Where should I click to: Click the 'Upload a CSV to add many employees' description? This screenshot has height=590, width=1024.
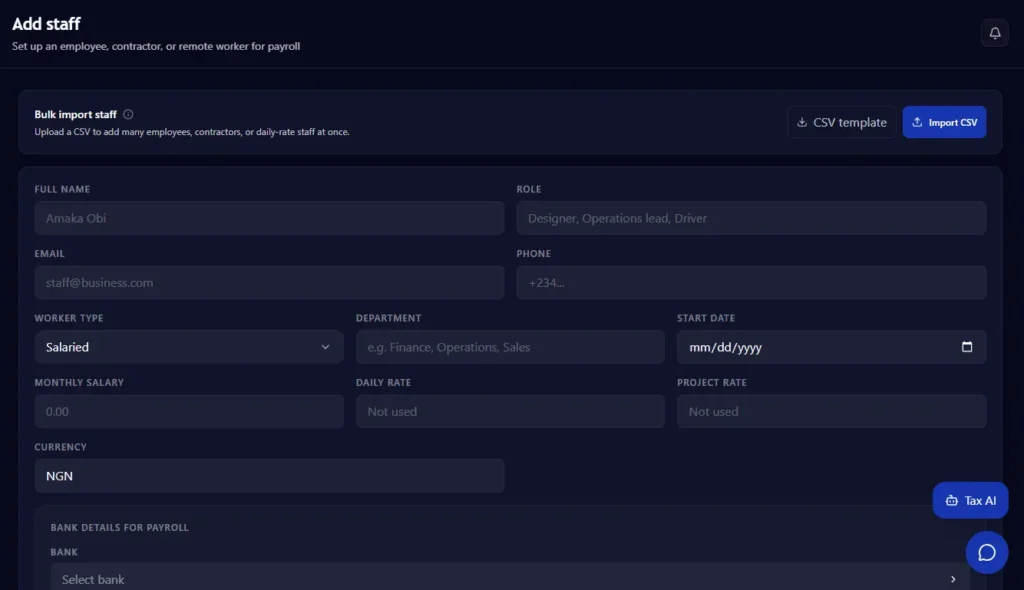[x=192, y=132]
